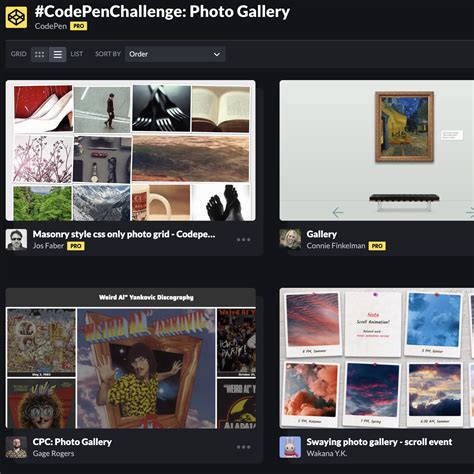Switch to list view icon

click(58, 54)
